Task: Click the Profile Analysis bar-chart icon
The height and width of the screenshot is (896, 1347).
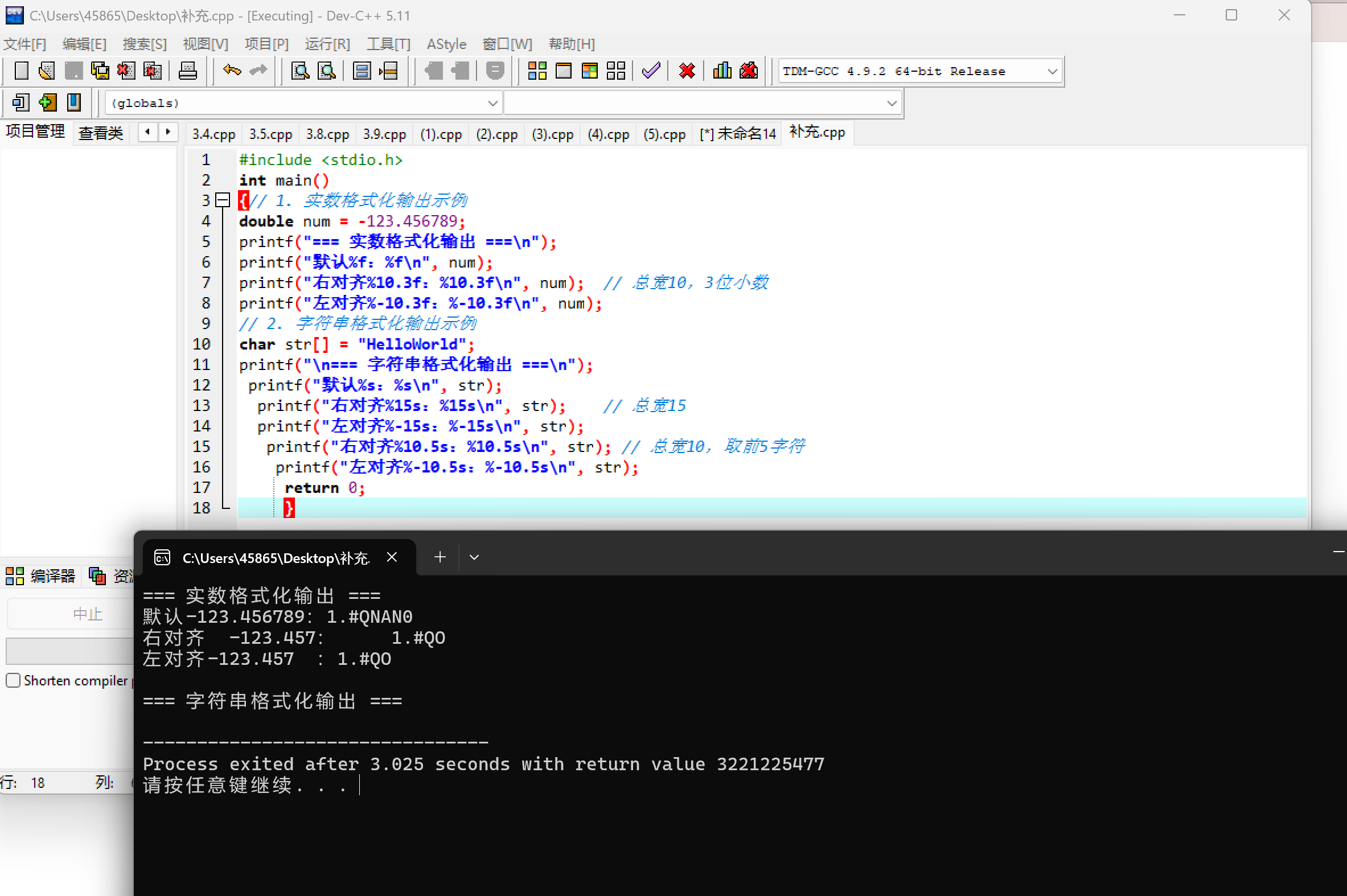Action: pyautogui.click(x=722, y=71)
